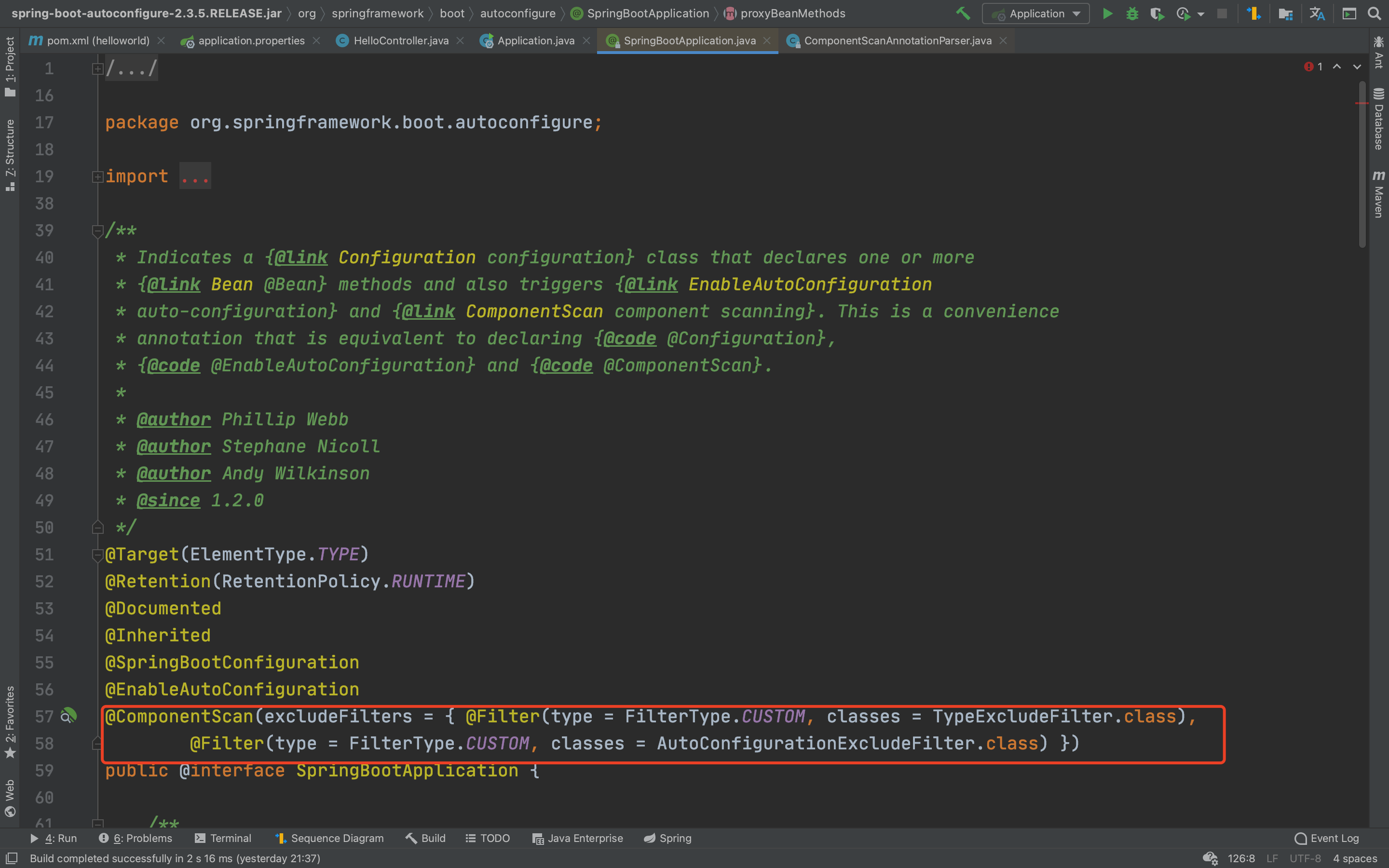Open the profiler options dropdown arrow
The image size is (1389, 868).
1201,14
